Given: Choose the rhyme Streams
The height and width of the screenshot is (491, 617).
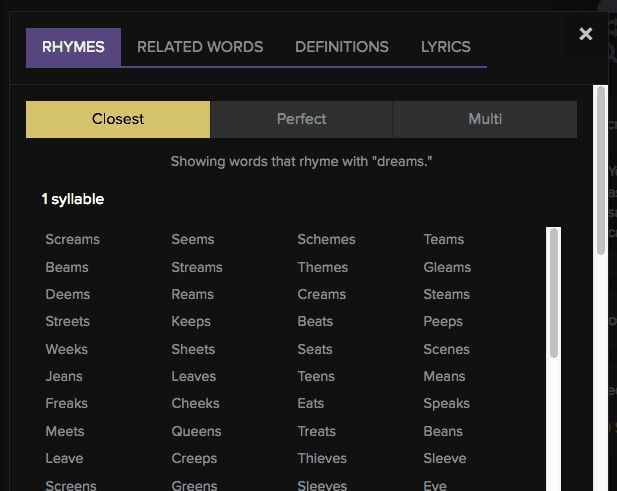Looking at the screenshot, I should [x=196, y=267].
